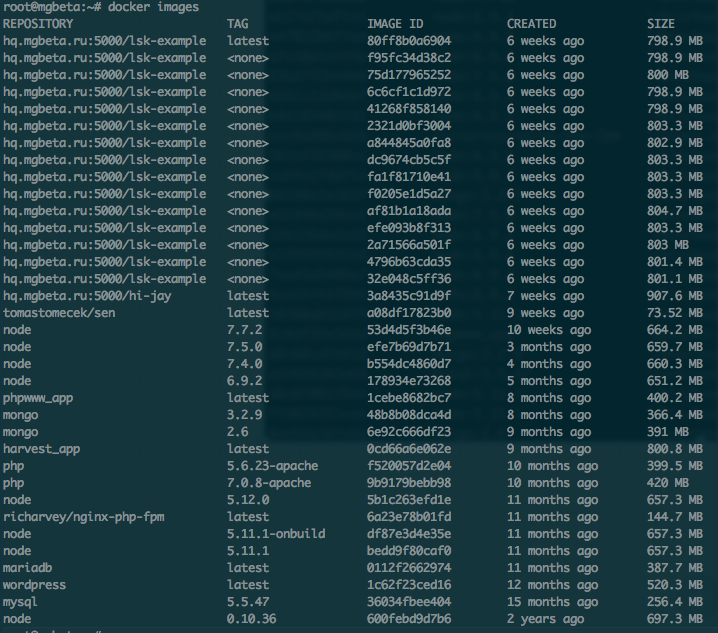Click repository tomastomecek/sen
The width and height of the screenshot is (718, 633).
(59, 313)
